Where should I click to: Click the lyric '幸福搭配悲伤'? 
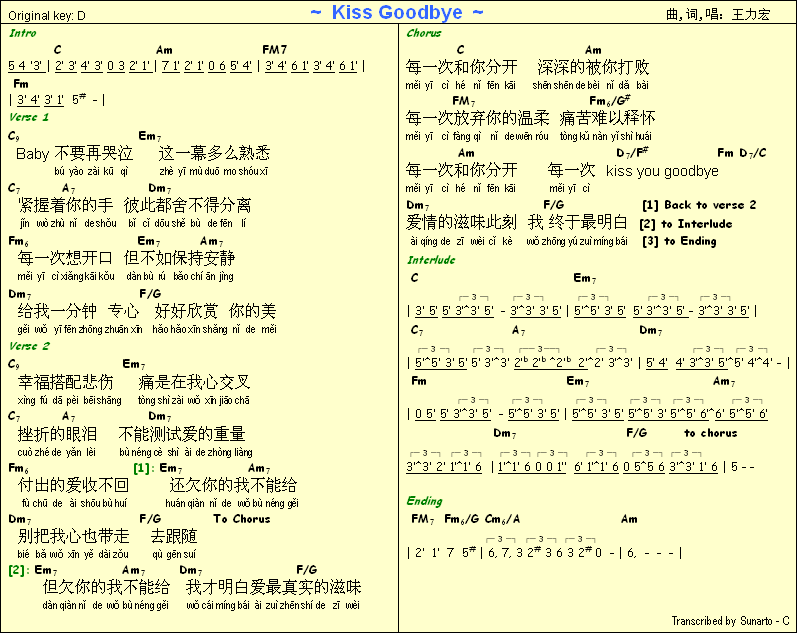pyautogui.click(x=65, y=382)
